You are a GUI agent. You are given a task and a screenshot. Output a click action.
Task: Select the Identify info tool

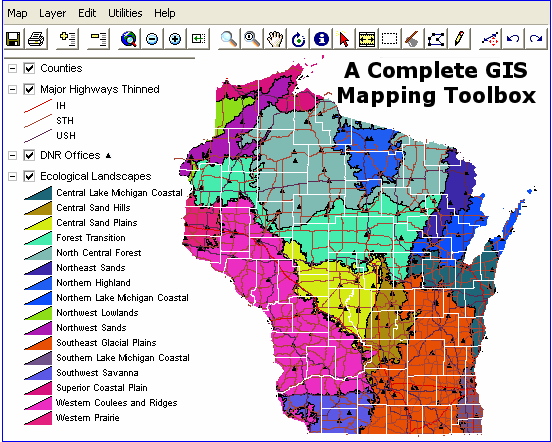(x=321, y=38)
